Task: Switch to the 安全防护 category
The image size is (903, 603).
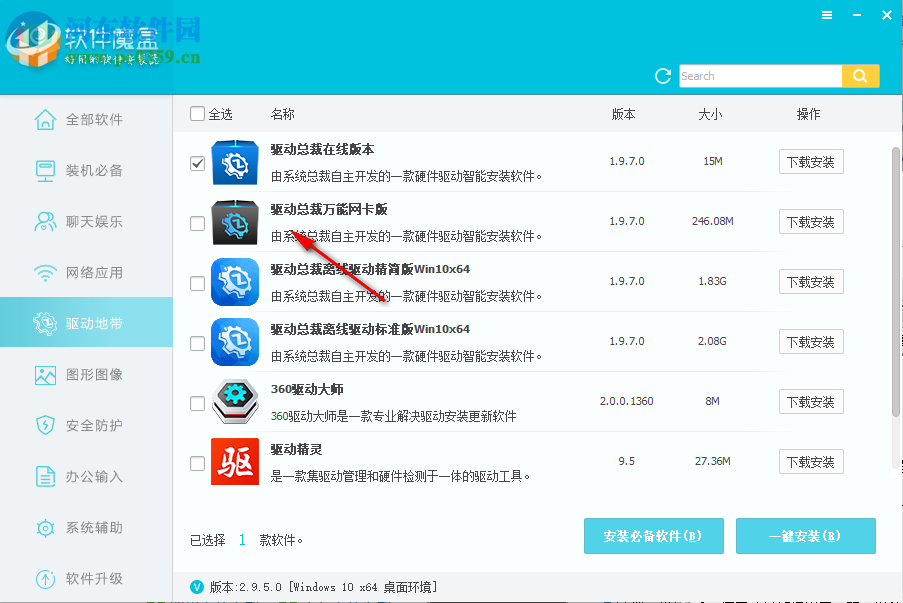Action: (x=86, y=426)
